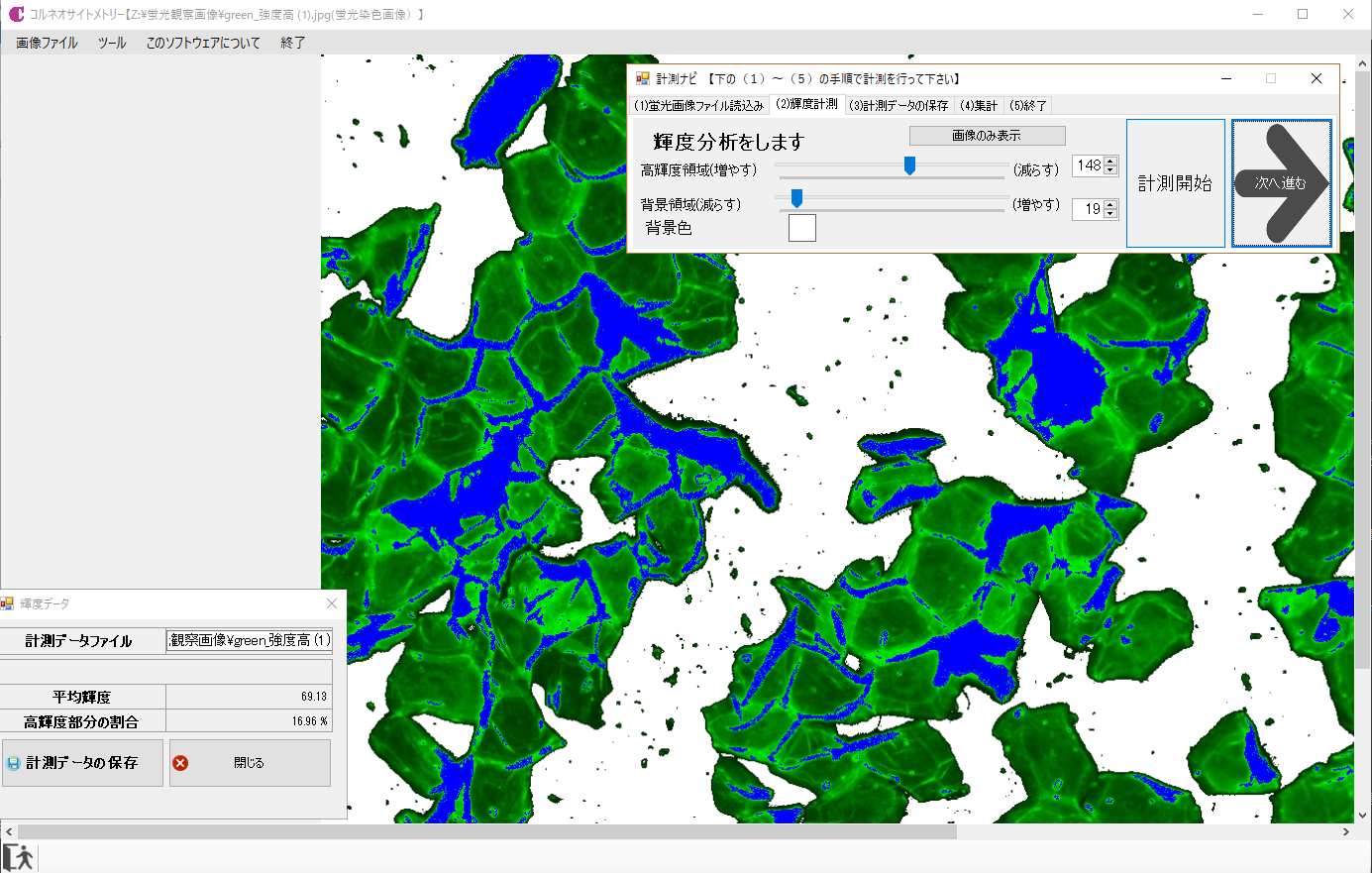Decrease the 高輝度領域 value with down arrow
Viewport: 1372px width, 873px height.
[1110, 170]
